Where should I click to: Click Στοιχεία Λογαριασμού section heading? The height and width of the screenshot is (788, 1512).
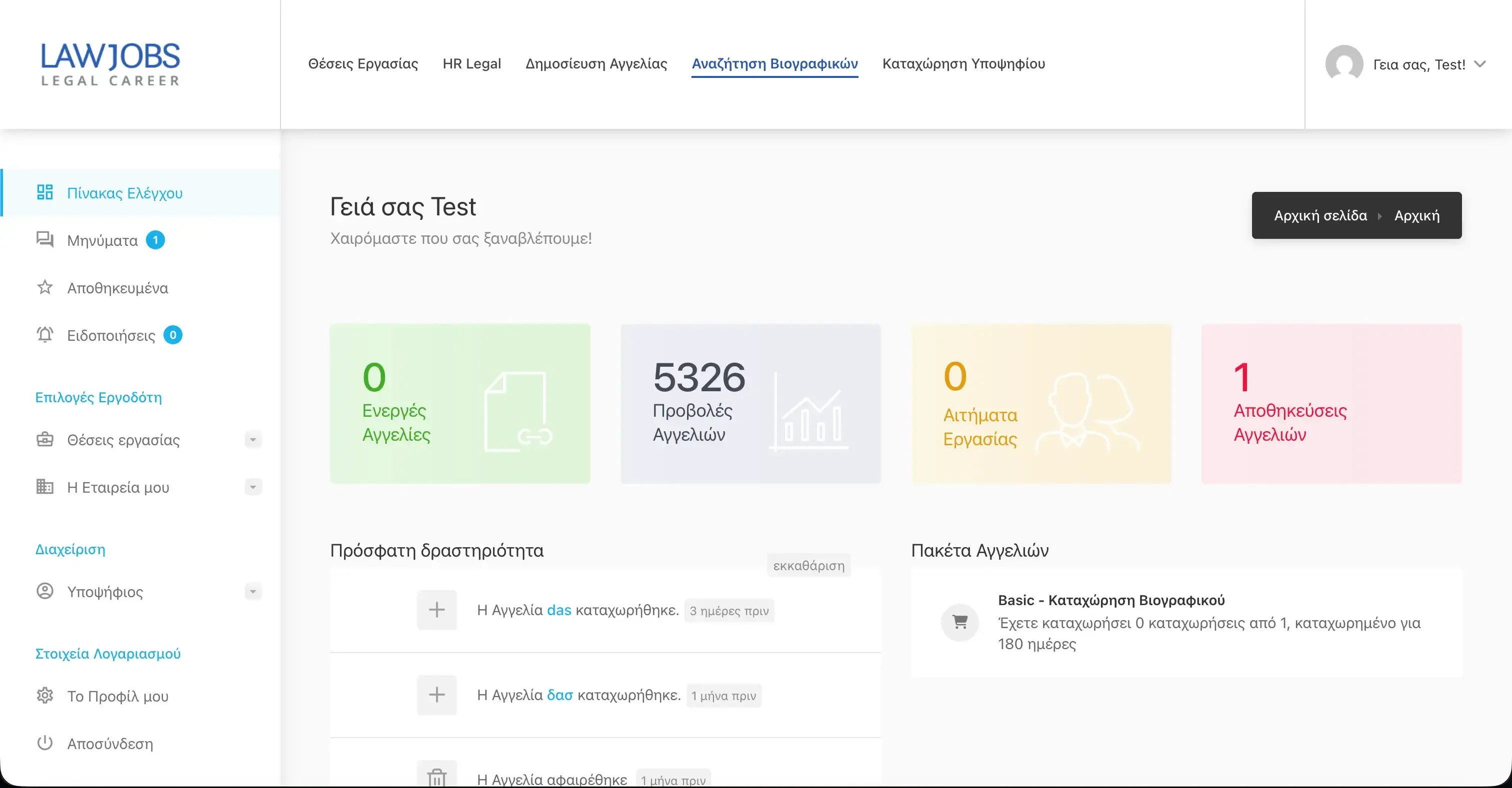coord(108,654)
